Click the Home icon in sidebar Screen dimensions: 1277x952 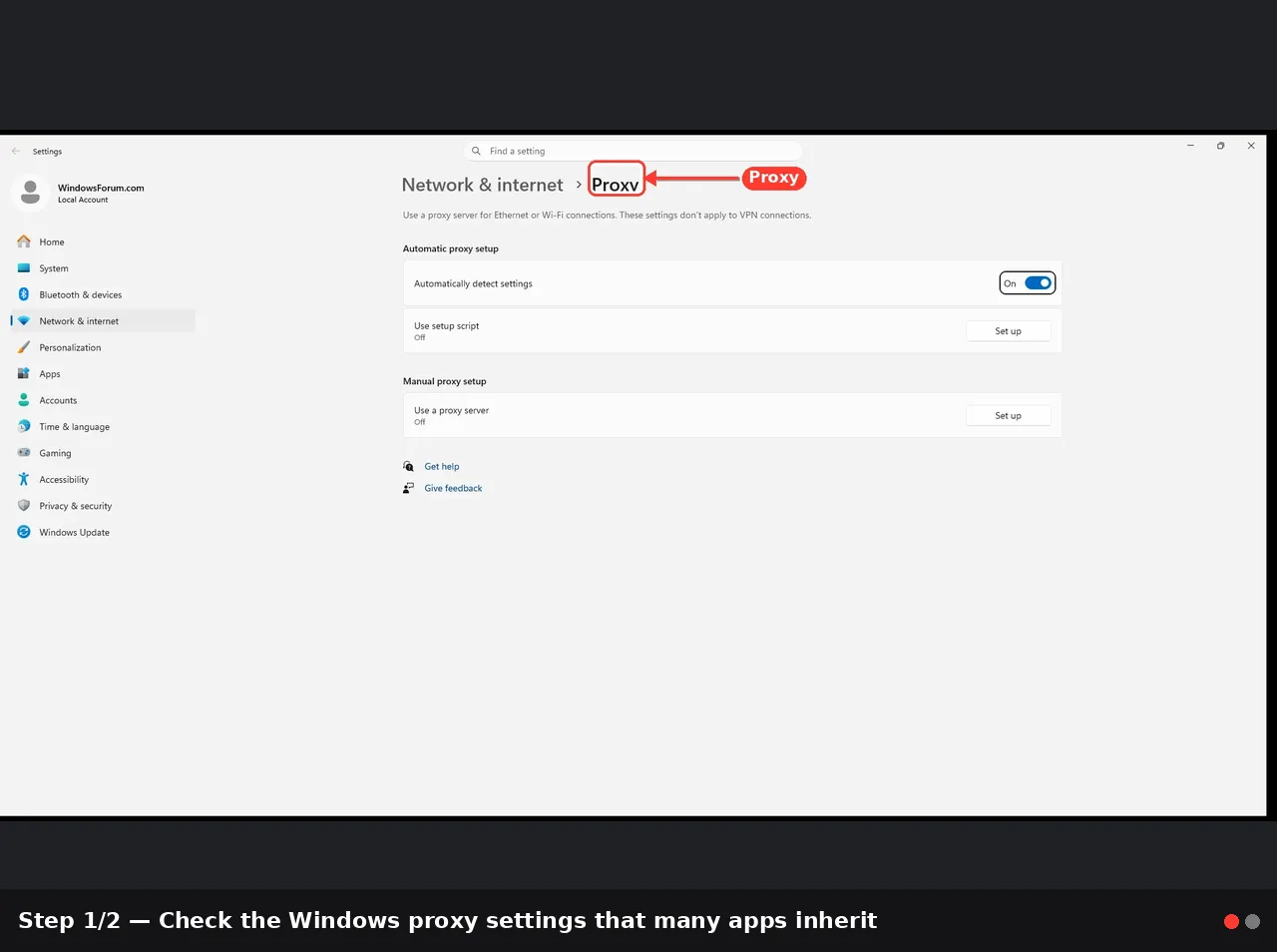click(24, 241)
